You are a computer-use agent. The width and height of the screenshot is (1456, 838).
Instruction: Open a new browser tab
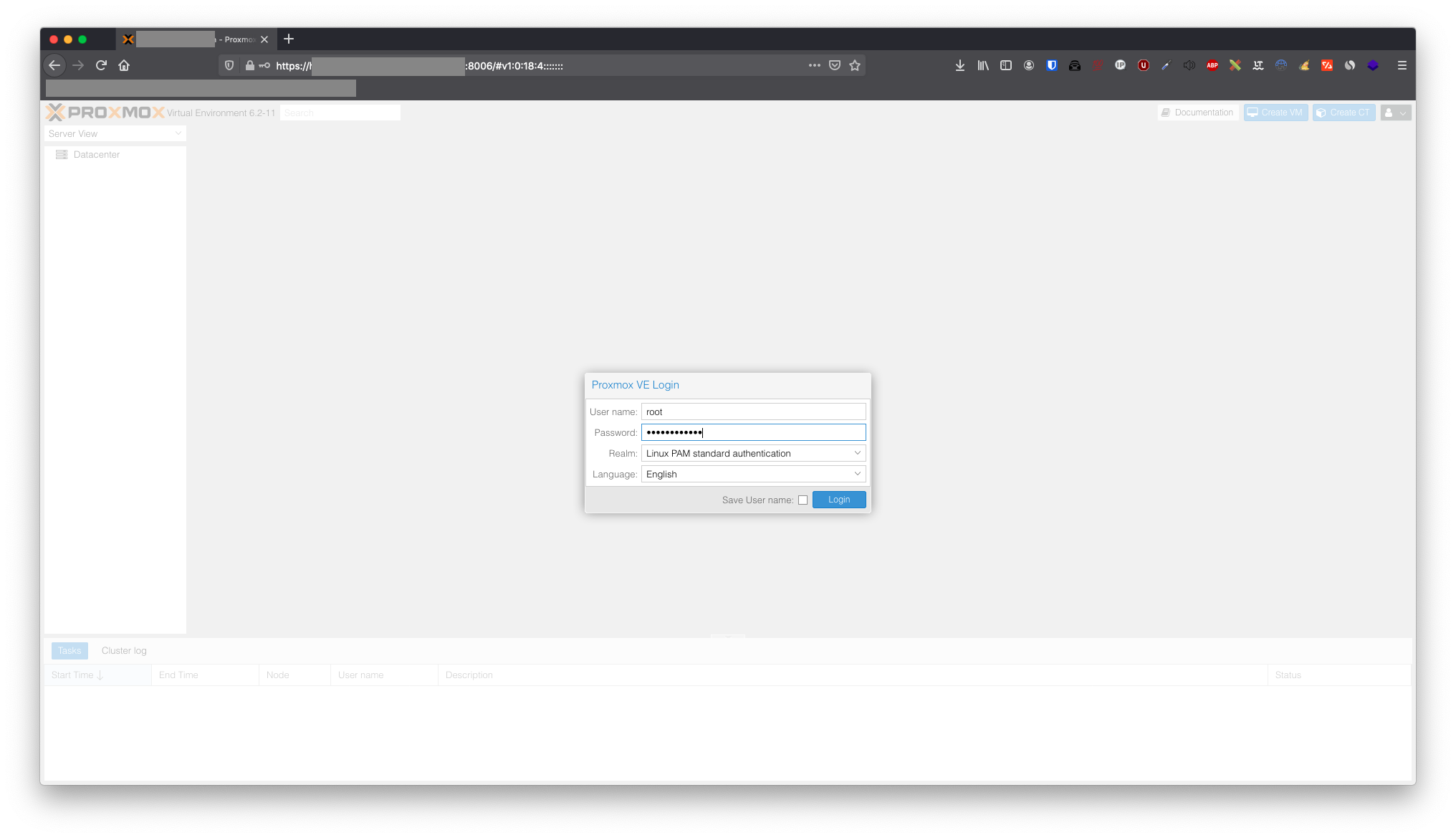pos(289,39)
